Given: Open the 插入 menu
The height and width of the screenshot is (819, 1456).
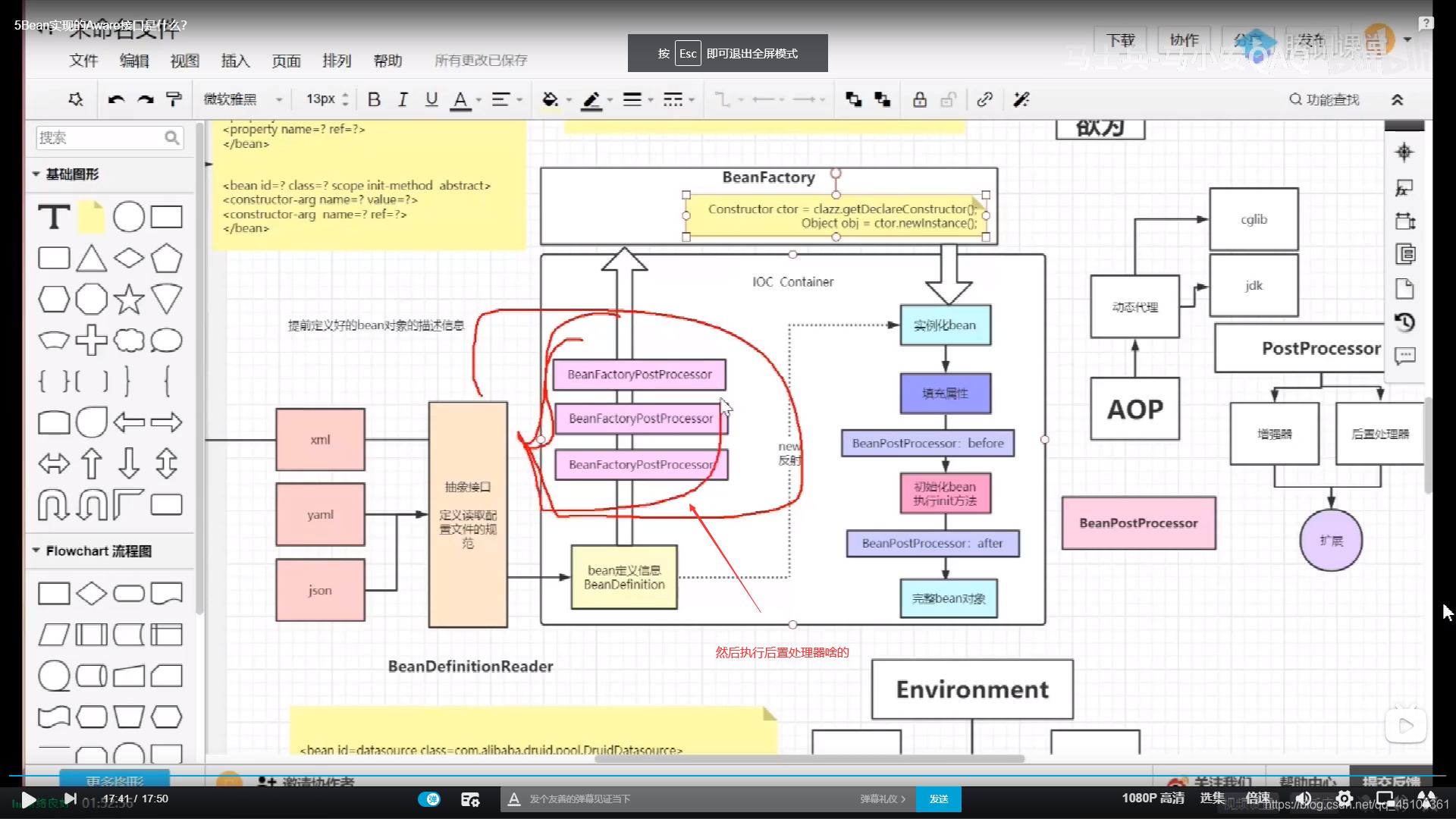Looking at the screenshot, I should point(236,60).
